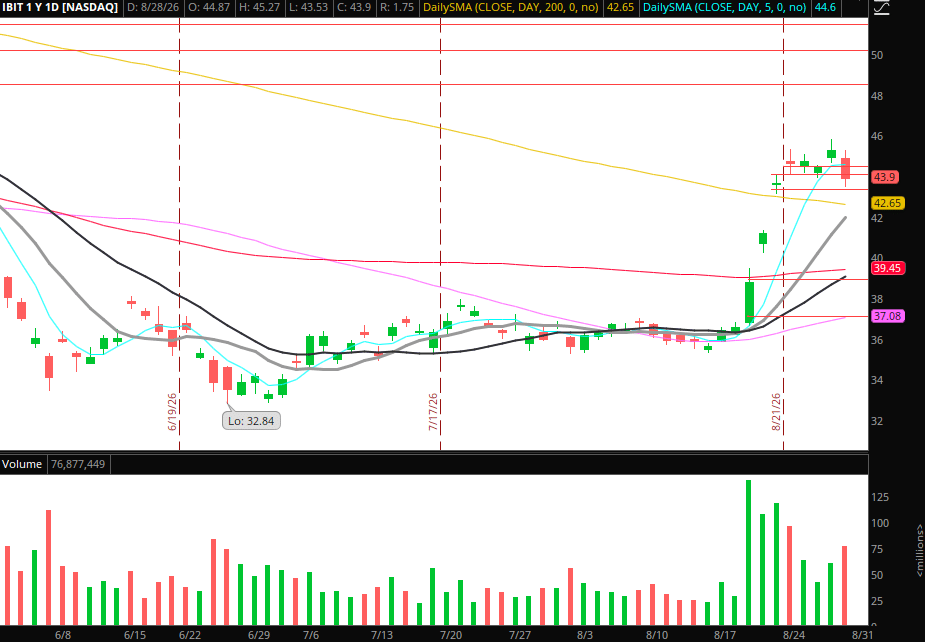This screenshot has height=642, width=925.
Task: Click the 8/21/26 vertical date marker label
Action: [776, 412]
